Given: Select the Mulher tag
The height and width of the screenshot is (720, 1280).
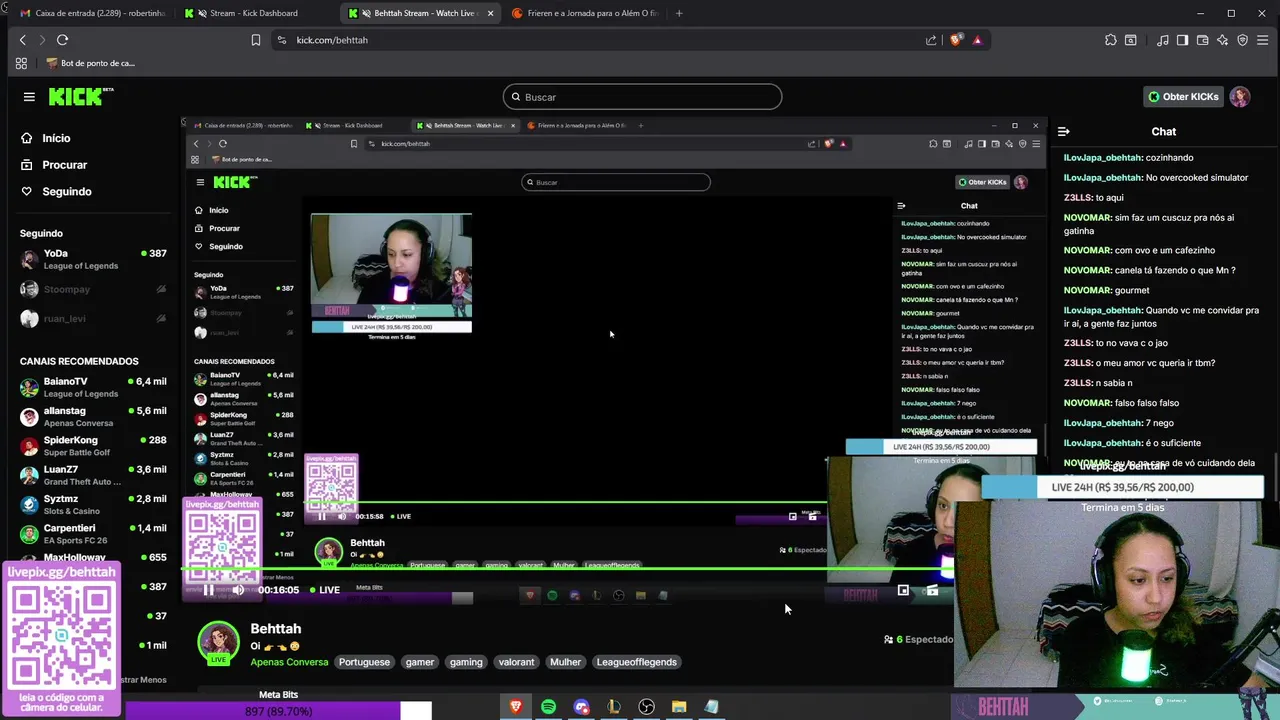Looking at the screenshot, I should [565, 662].
